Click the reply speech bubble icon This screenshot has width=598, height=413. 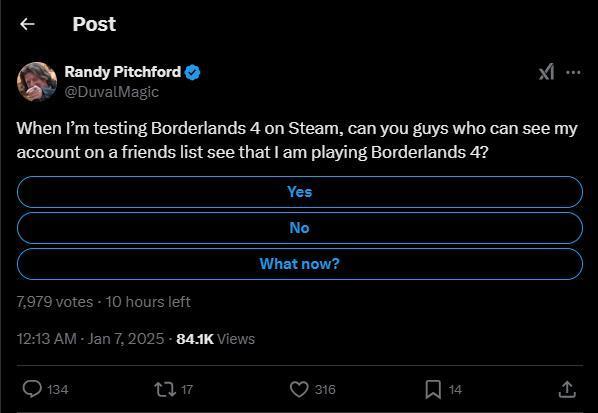tap(32, 389)
